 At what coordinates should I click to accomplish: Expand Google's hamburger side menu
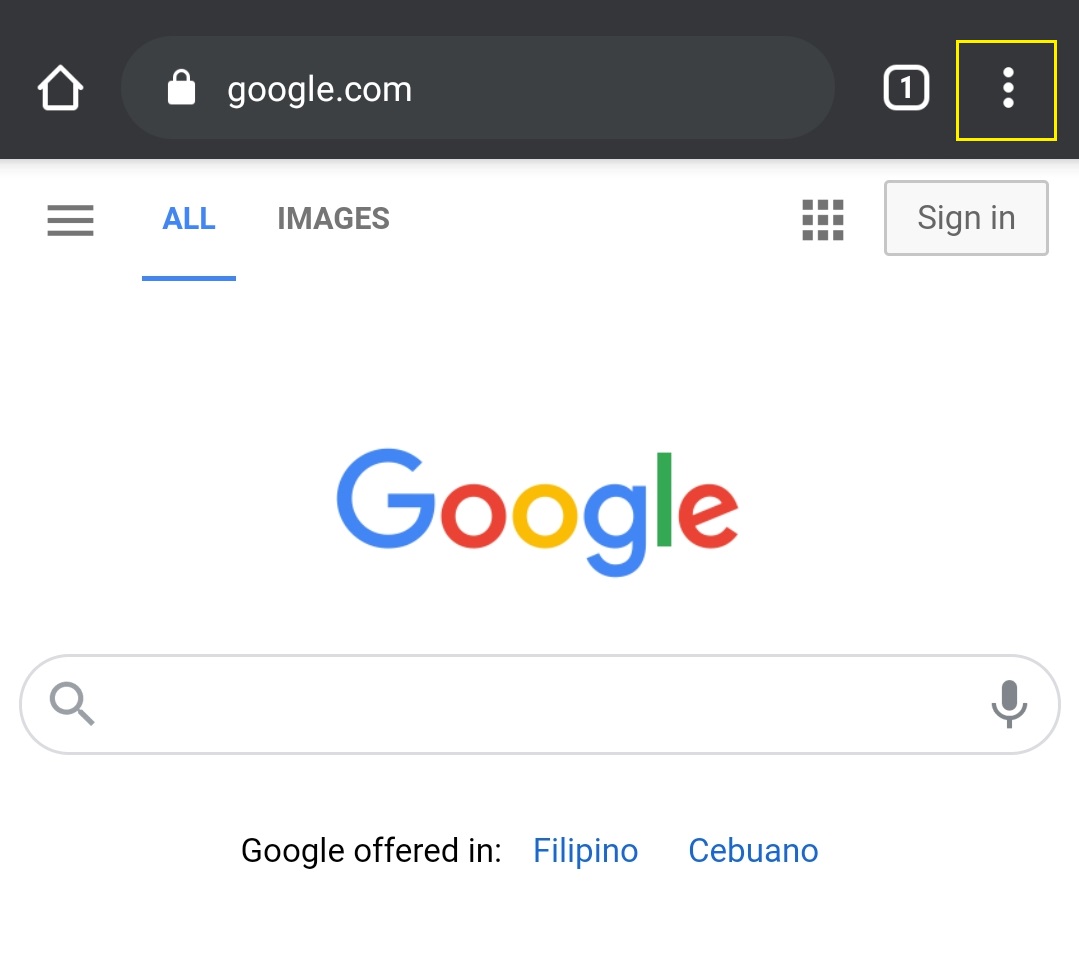tap(70, 219)
